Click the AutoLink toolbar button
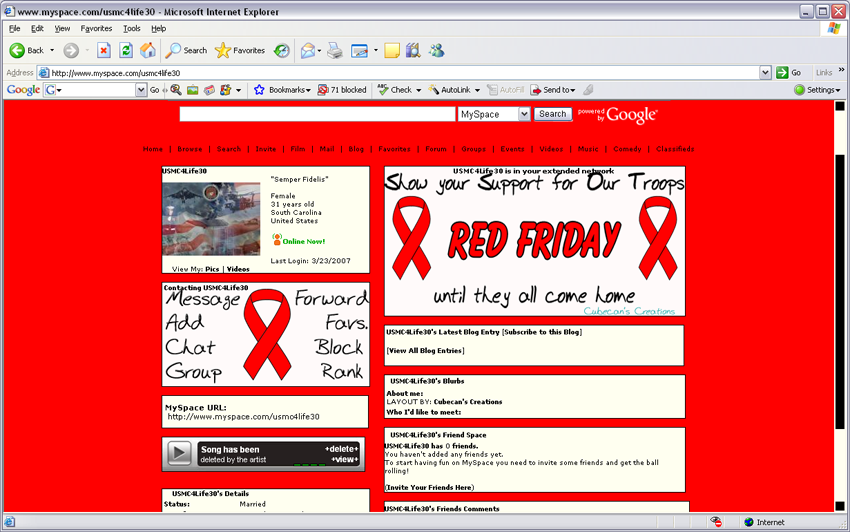The image size is (850, 532). (449, 89)
